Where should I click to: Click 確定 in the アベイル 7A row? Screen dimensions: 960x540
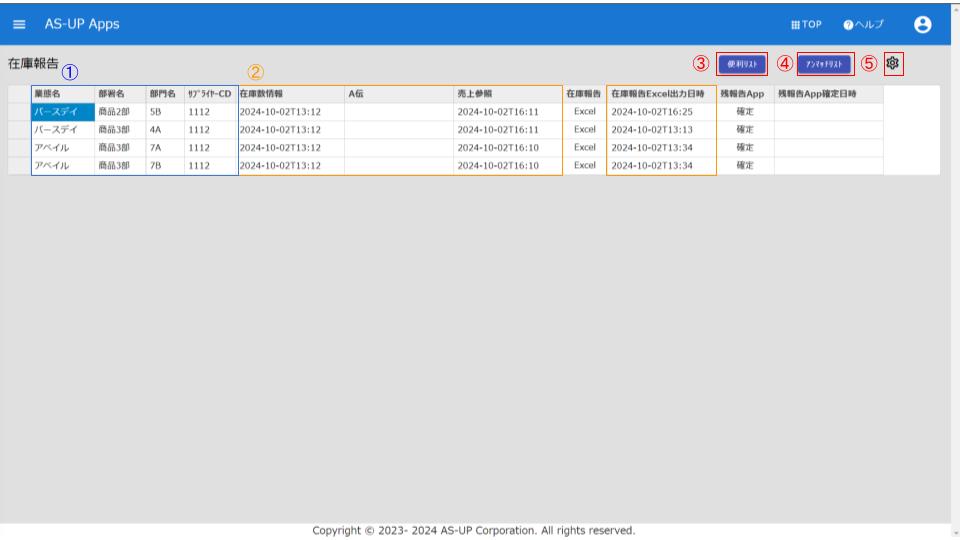click(x=745, y=148)
